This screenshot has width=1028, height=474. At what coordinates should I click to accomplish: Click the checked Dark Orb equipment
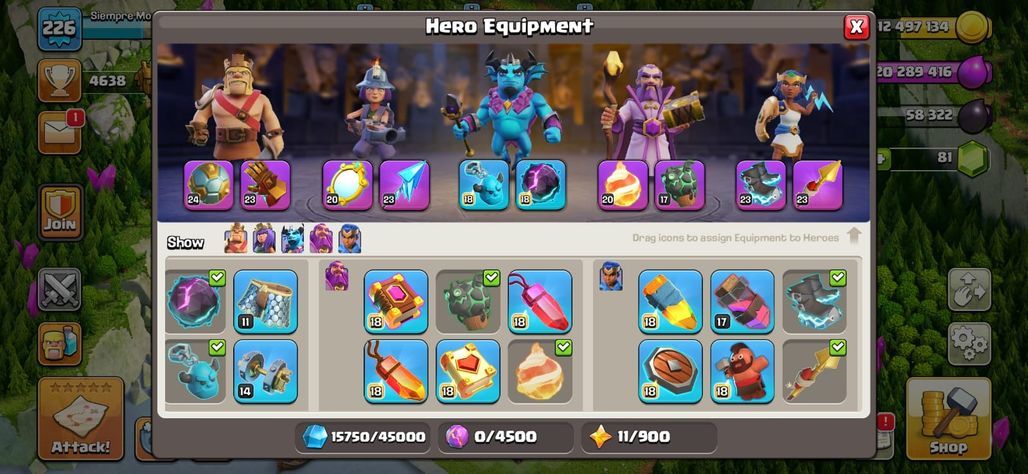click(x=195, y=301)
